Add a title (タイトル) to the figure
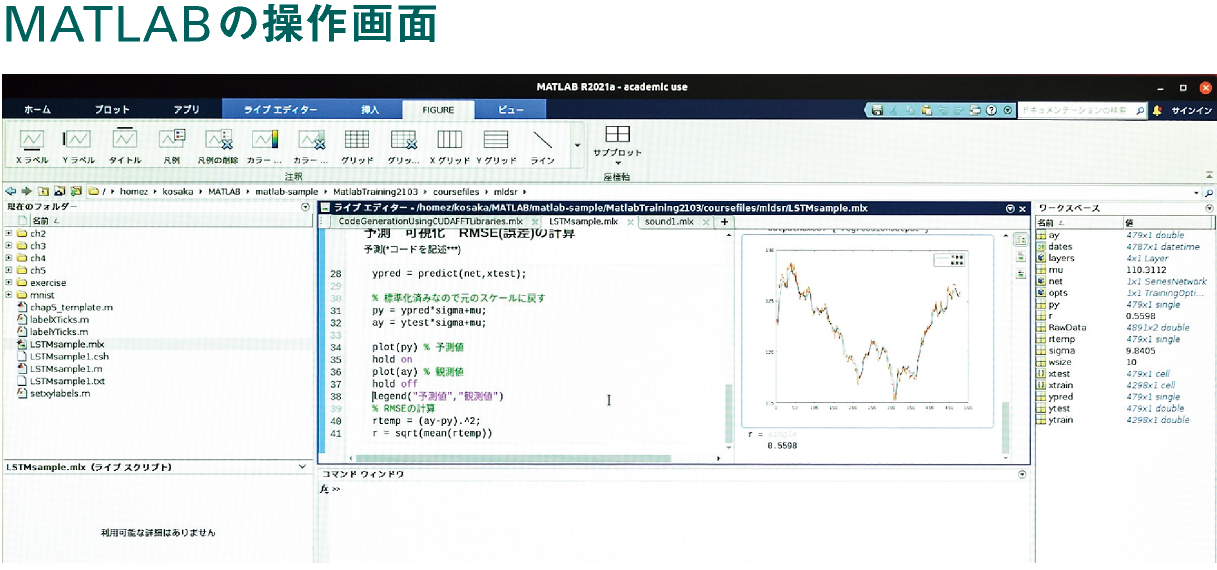 (x=125, y=146)
